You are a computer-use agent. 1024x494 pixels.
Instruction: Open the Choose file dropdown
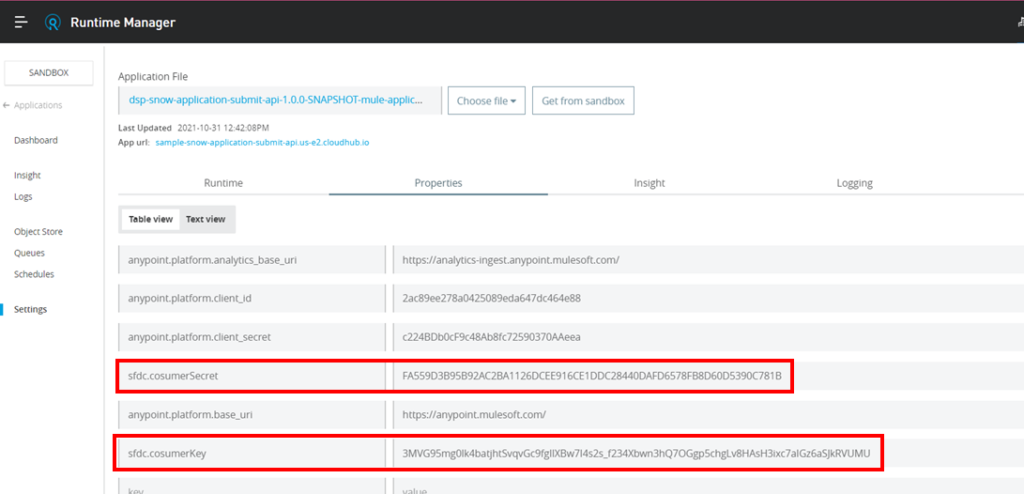tap(486, 101)
